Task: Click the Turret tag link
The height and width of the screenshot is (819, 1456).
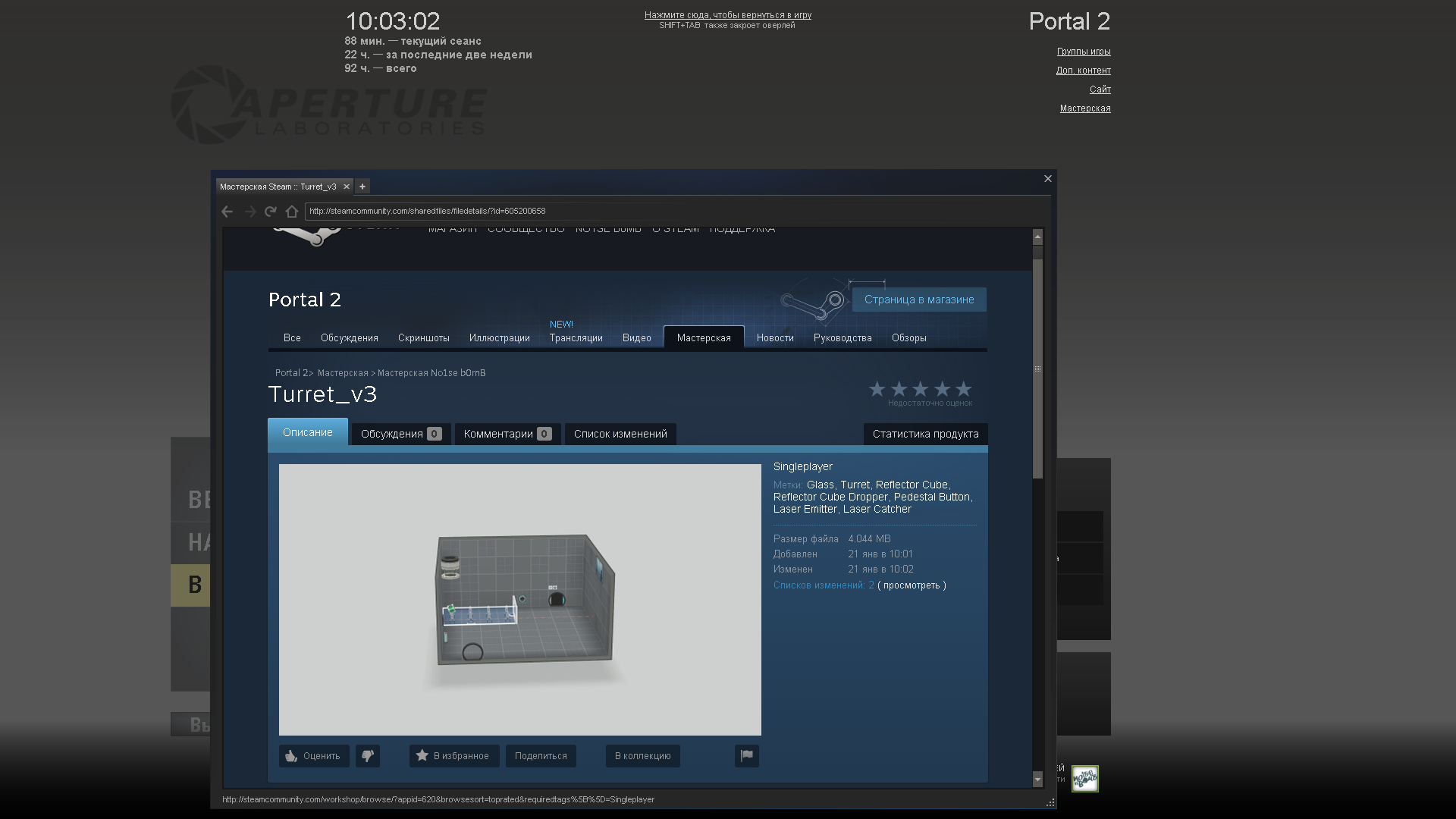Action: [855, 485]
